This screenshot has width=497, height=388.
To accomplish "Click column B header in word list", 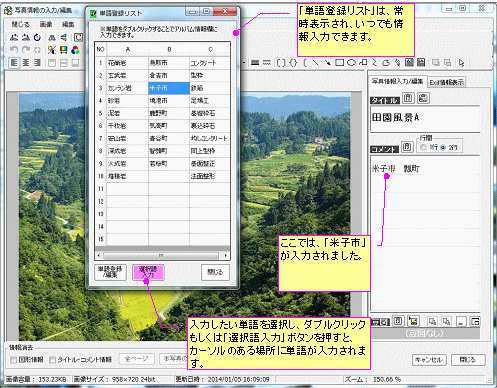I will click(x=169, y=49).
